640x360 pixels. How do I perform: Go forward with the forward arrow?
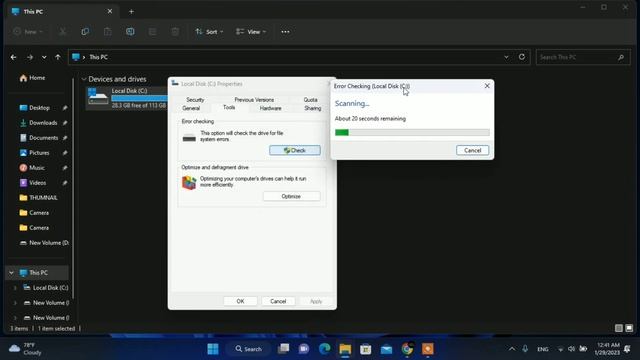tap(30, 57)
